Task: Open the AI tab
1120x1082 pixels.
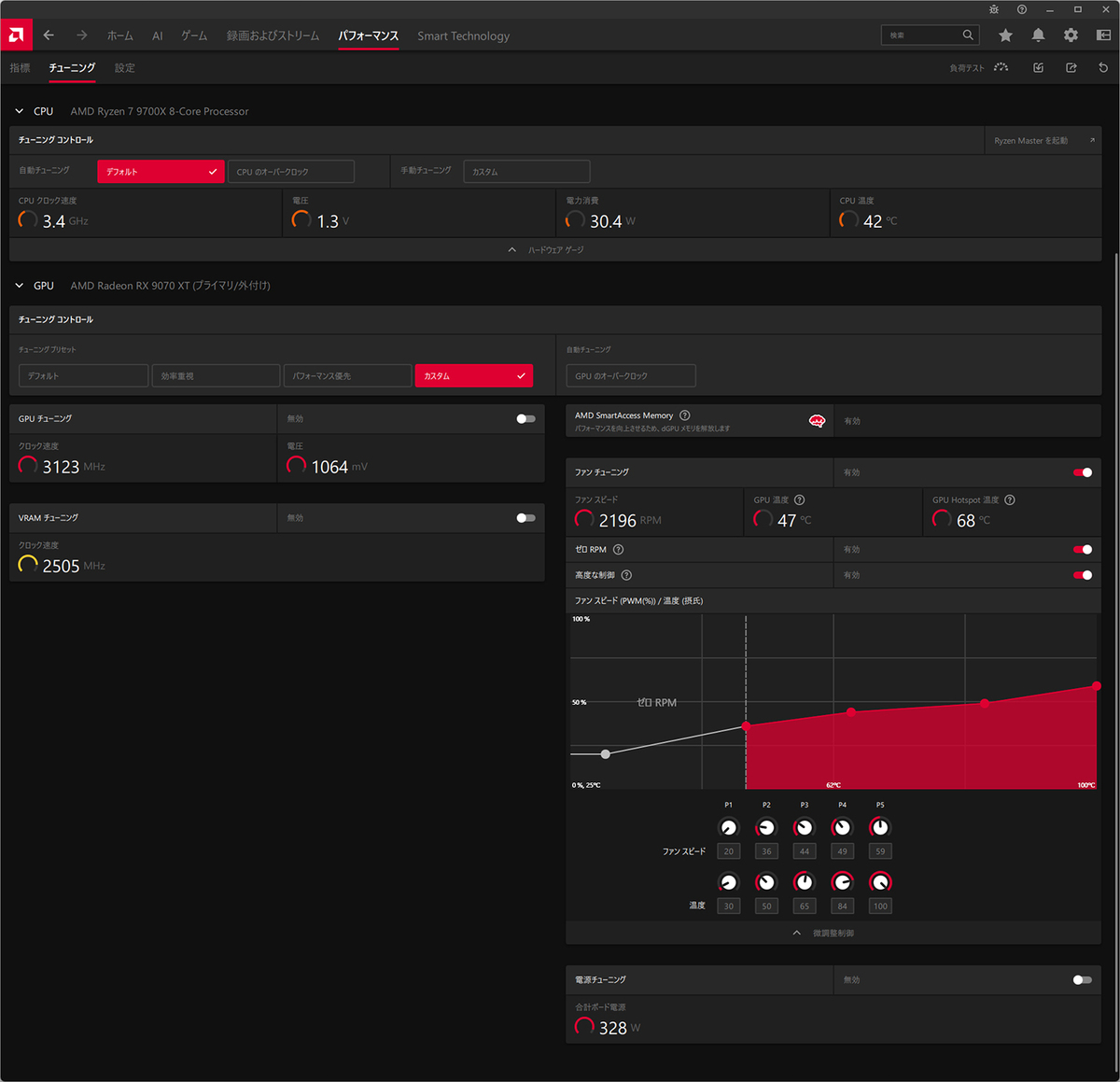Action: (158, 35)
